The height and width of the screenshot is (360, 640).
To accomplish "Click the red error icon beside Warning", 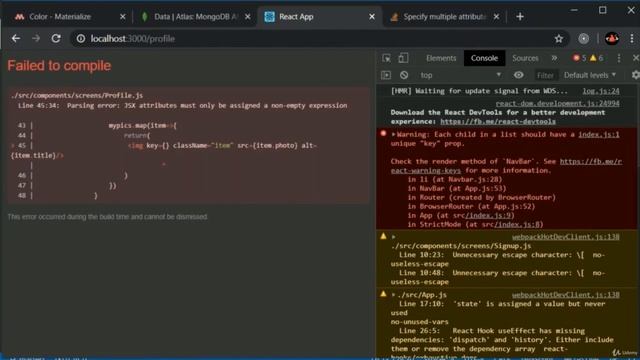I will [x=383, y=133].
